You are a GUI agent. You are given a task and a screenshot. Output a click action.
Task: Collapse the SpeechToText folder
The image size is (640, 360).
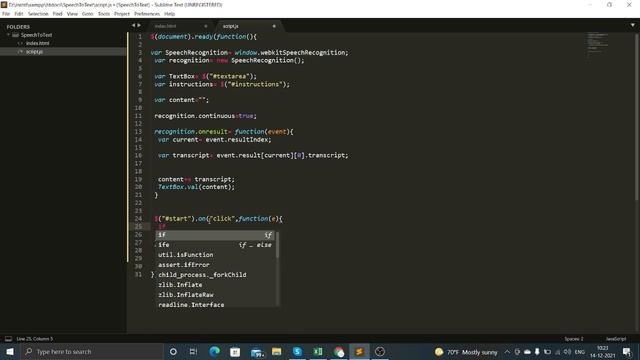point(8,35)
